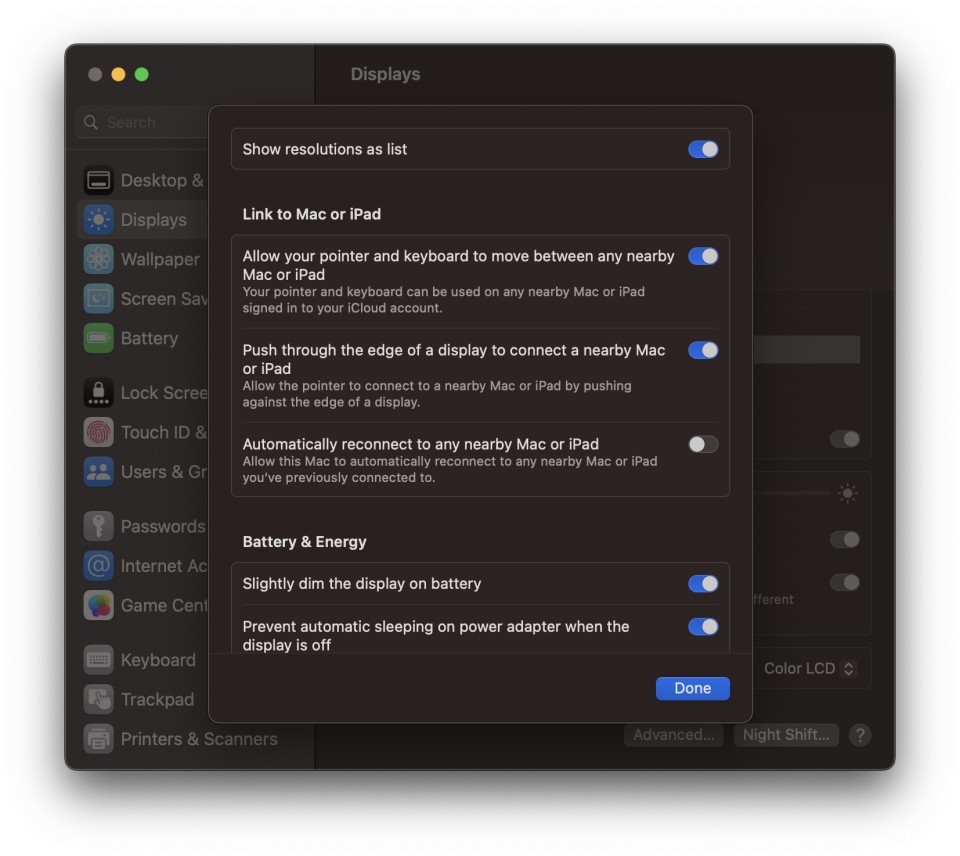
Task: Open Wallpaper settings in sidebar
Action: 160,260
